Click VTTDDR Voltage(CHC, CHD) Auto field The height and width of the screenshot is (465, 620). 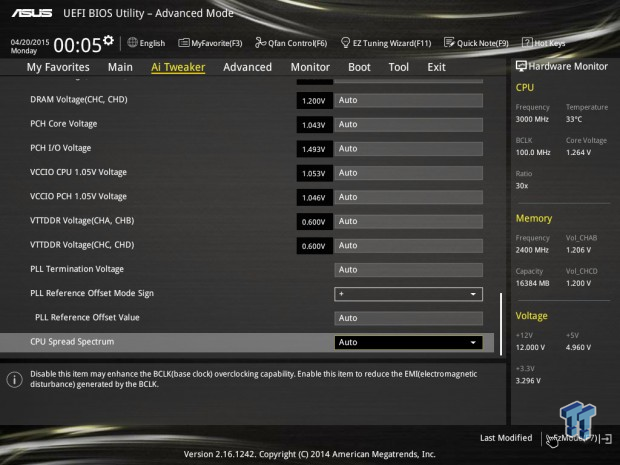(408, 246)
